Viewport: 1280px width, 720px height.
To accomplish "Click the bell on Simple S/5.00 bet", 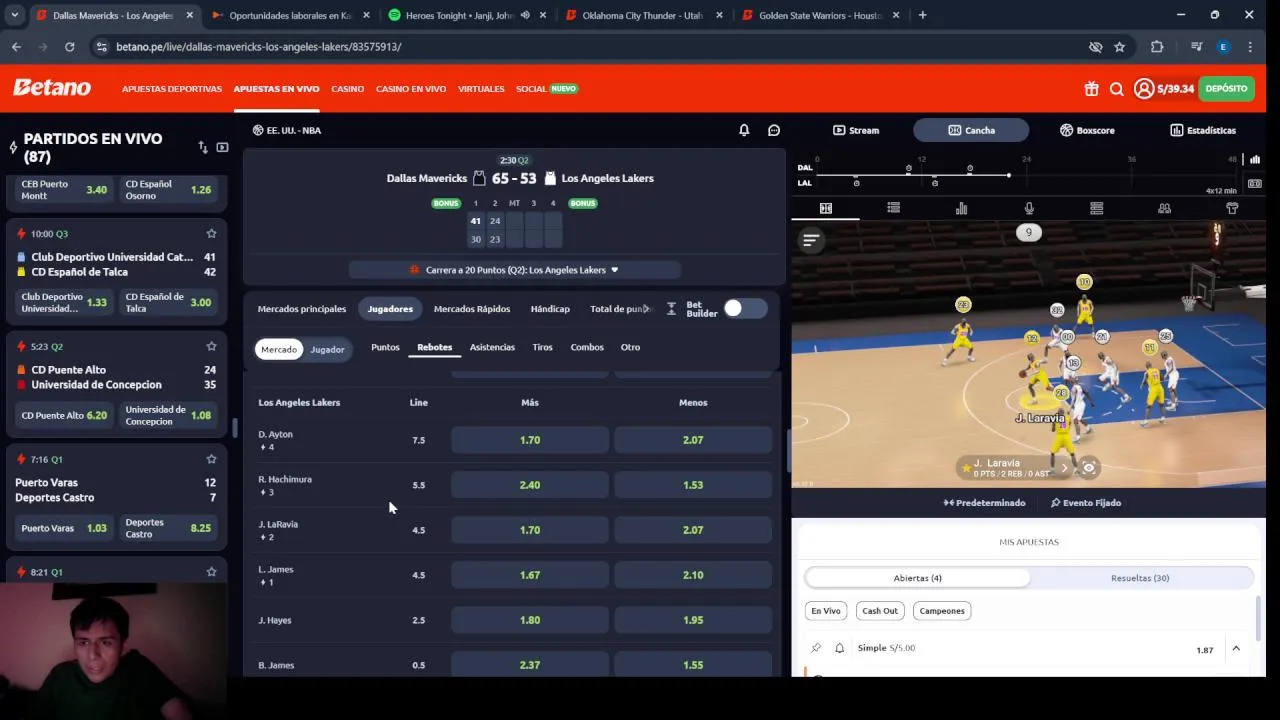I will click(x=840, y=648).
